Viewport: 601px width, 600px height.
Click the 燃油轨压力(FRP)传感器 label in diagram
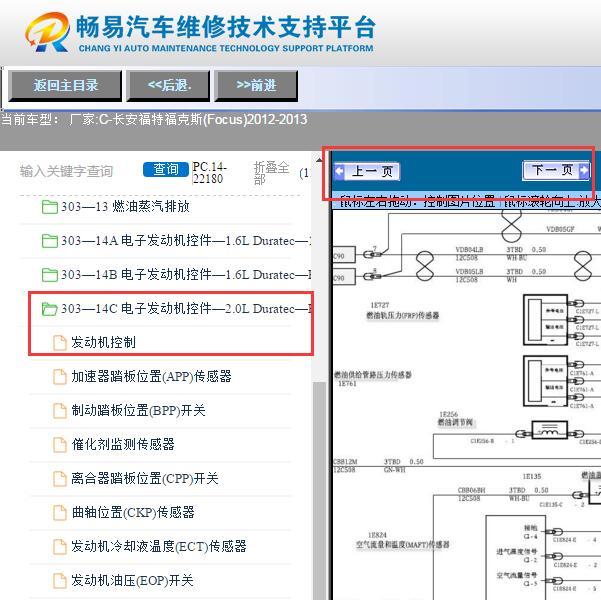(402, 315)
